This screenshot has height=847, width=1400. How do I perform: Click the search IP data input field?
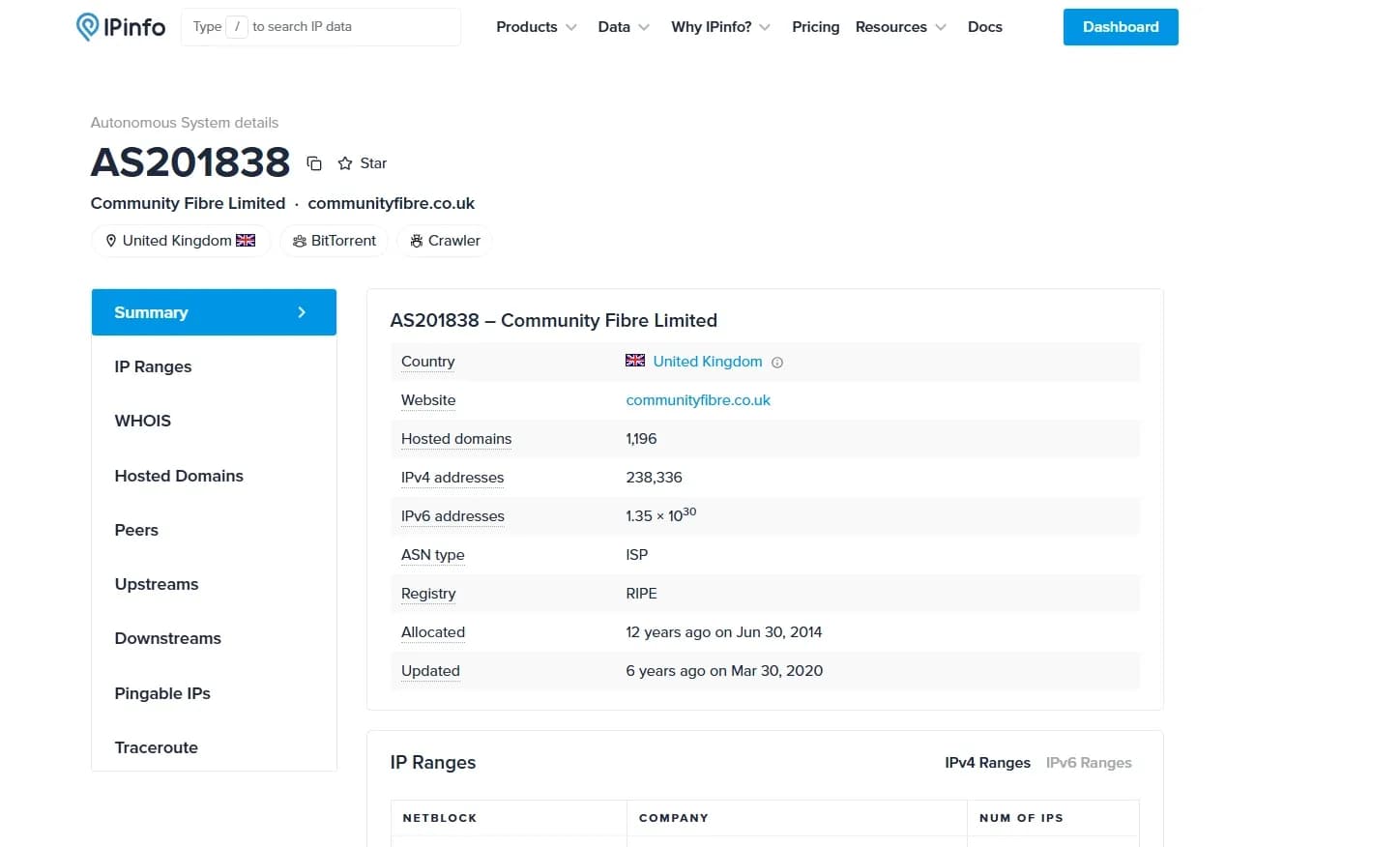(x=348, y=27)
